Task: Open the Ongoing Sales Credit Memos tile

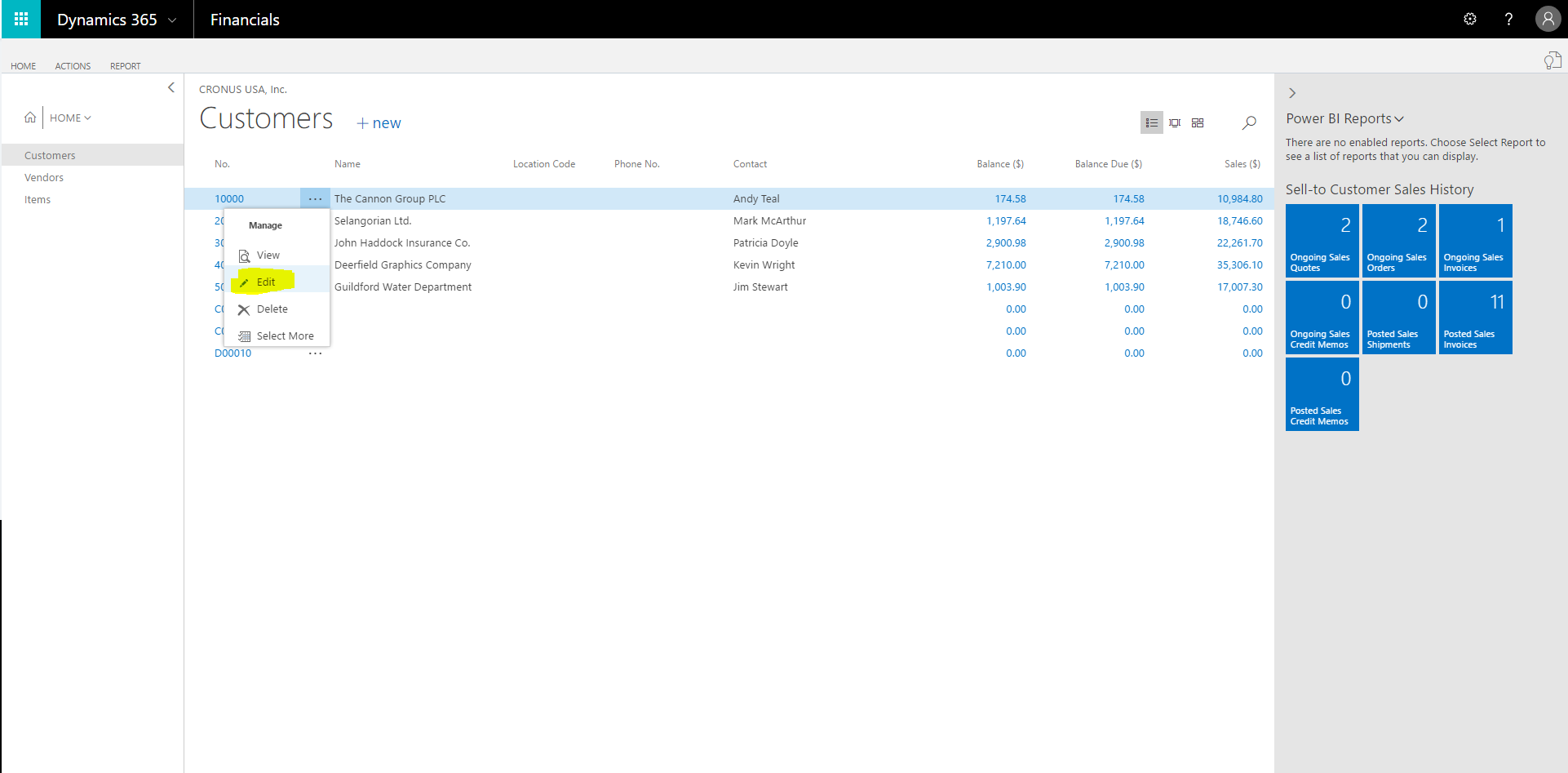Action: [x=1322, y=318]
